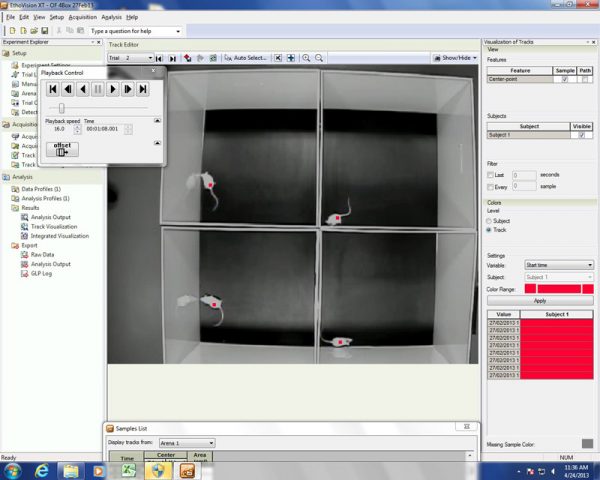Click the last red Color Range swatch

click(588, 289)
